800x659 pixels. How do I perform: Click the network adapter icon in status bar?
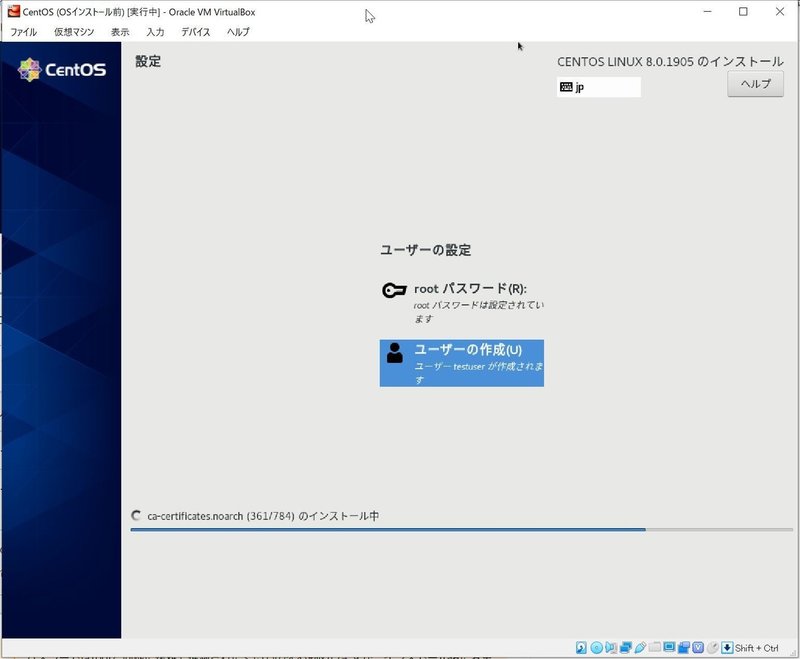[x=626, y=648]
